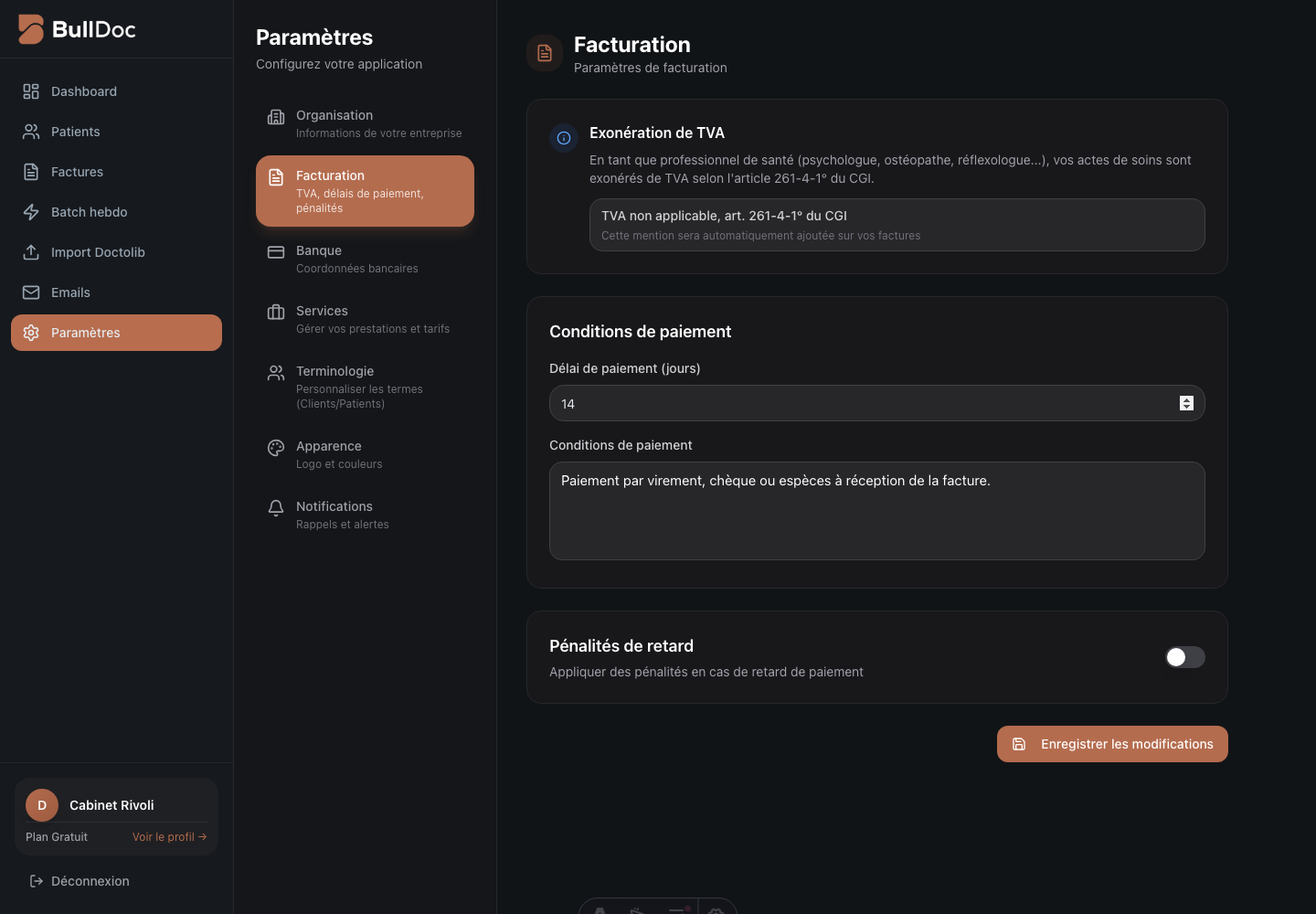Click the Cabinet Rivoli account name
This screenshot has width=1316, height=914.
[111, 805]
